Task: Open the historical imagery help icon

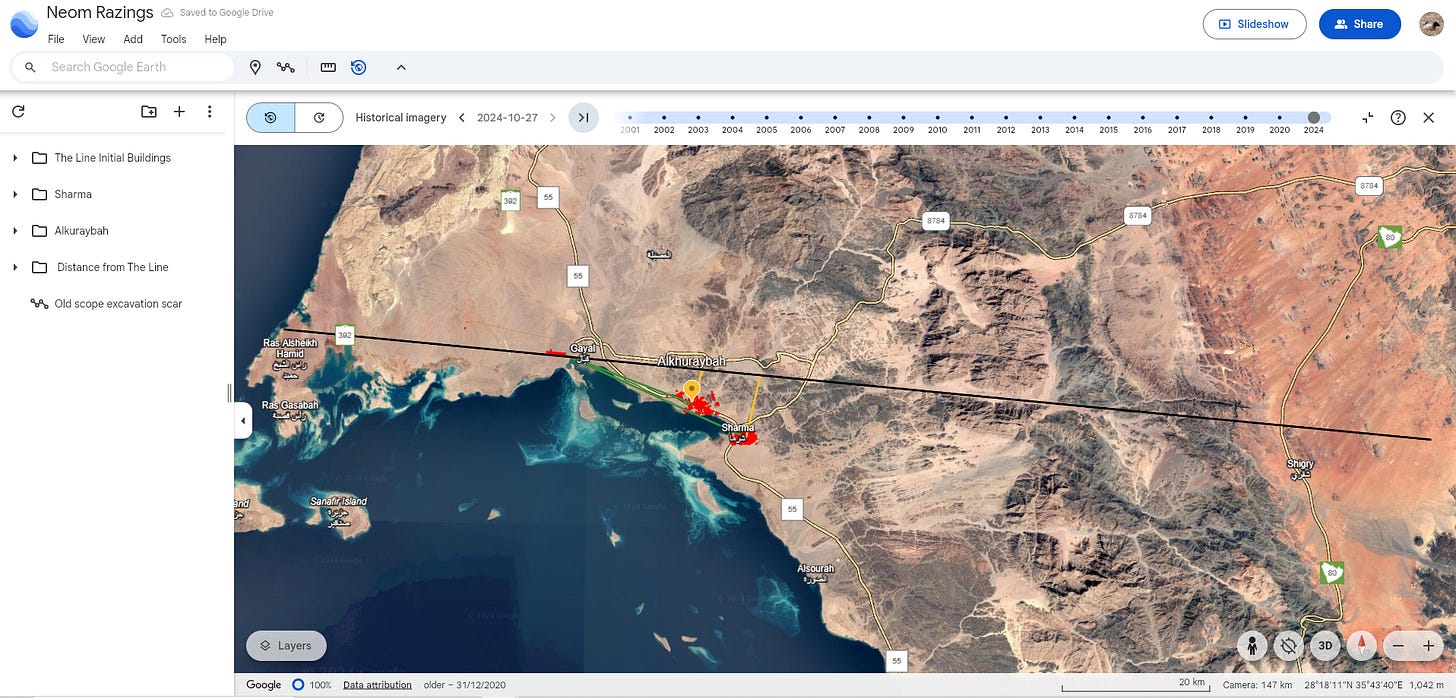Action: pyautogui.click(x=1398, y=117)
